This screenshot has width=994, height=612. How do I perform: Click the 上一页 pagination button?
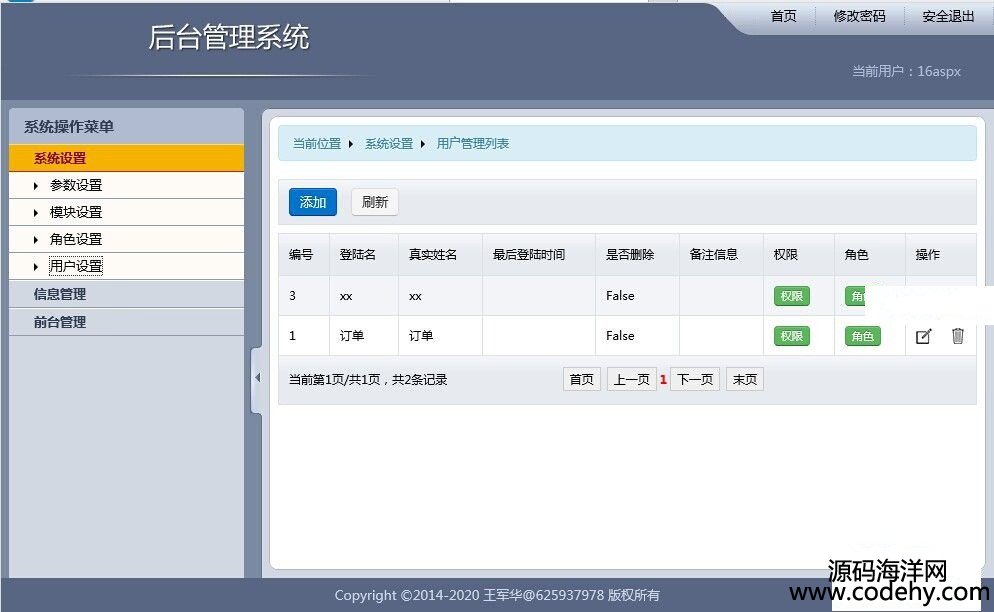pyautogui.click(x=631, y=379)
